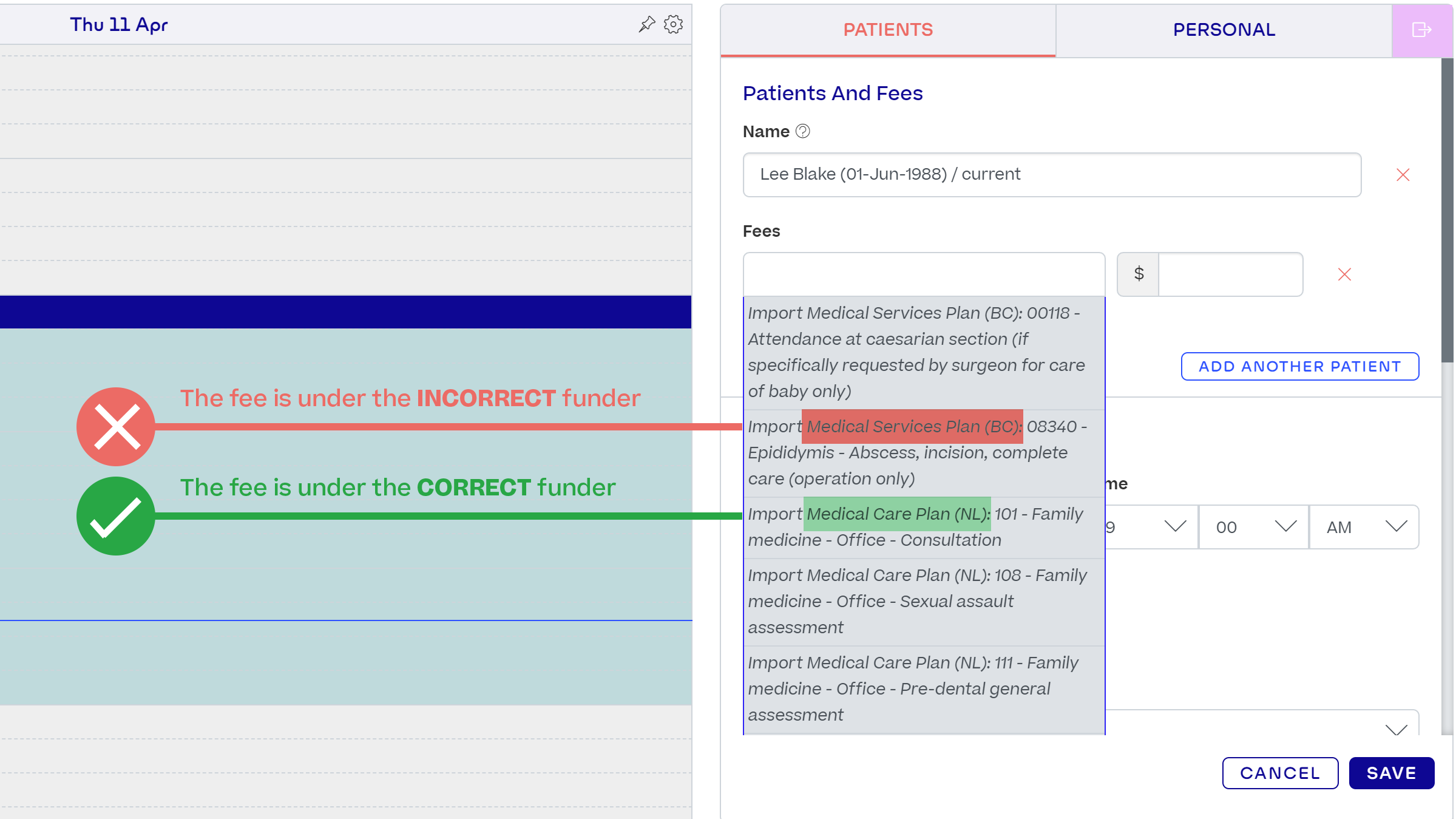The width and height of the screenshot is (1456, 819).
Task: Delete the fee row with red X
Action: tap(1344, 274)
